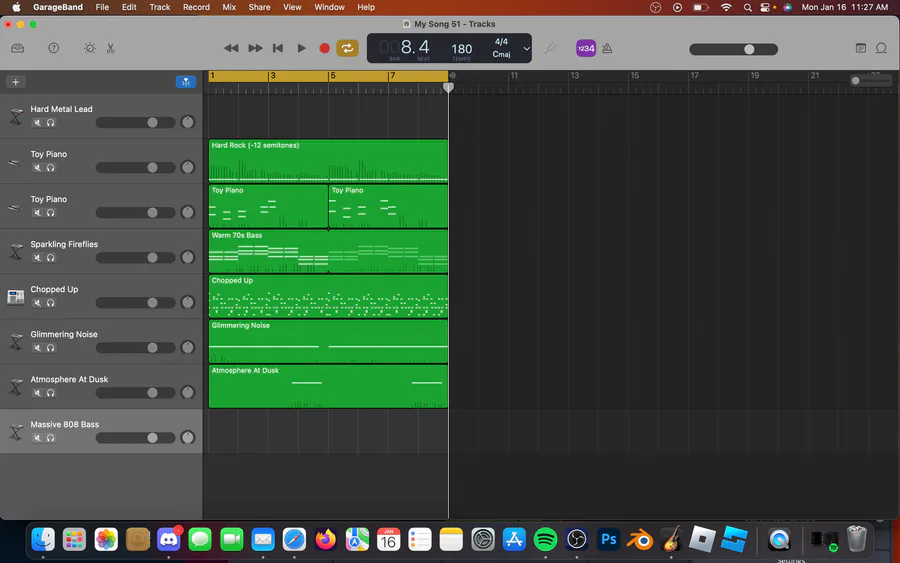Image resolution: width=900 pixels, height=563 pixels.
Task: Mute the Atmosphere At Dusk track
Action: coord(37,393)
